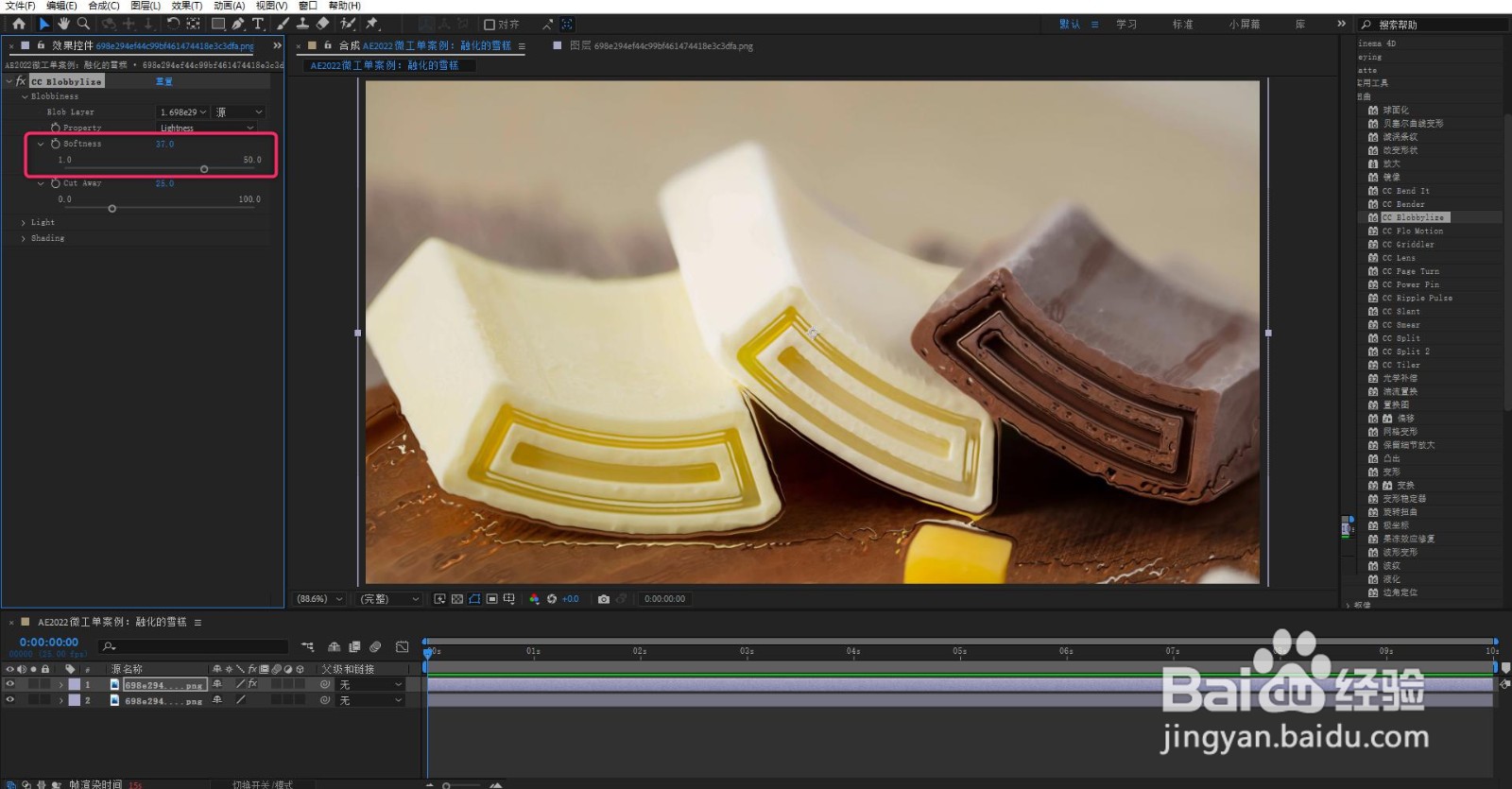1512x789 pixels.
Task: Open the 效果(T) menu
Action: click(x=186, y=6)
